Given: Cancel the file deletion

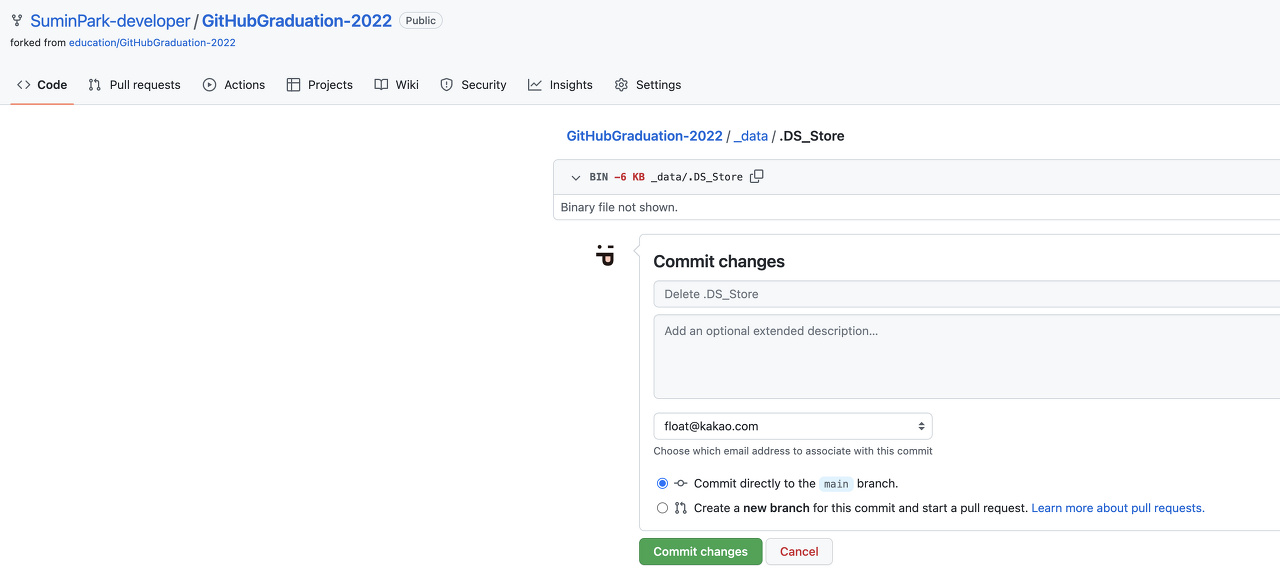Looking at the screenshot, I should pos(799,552).
